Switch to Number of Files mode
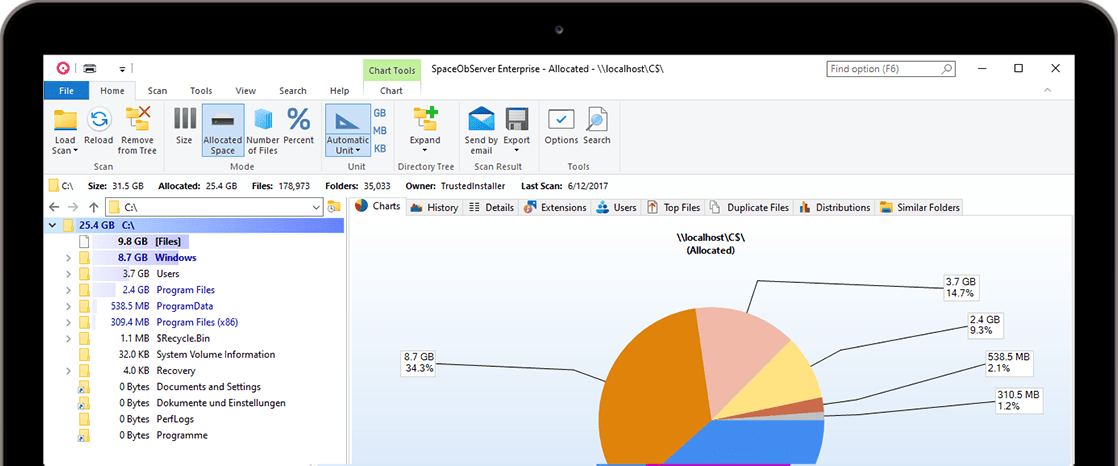Image resolution: width=1118 pixels, height=466 pixels. 263,130
